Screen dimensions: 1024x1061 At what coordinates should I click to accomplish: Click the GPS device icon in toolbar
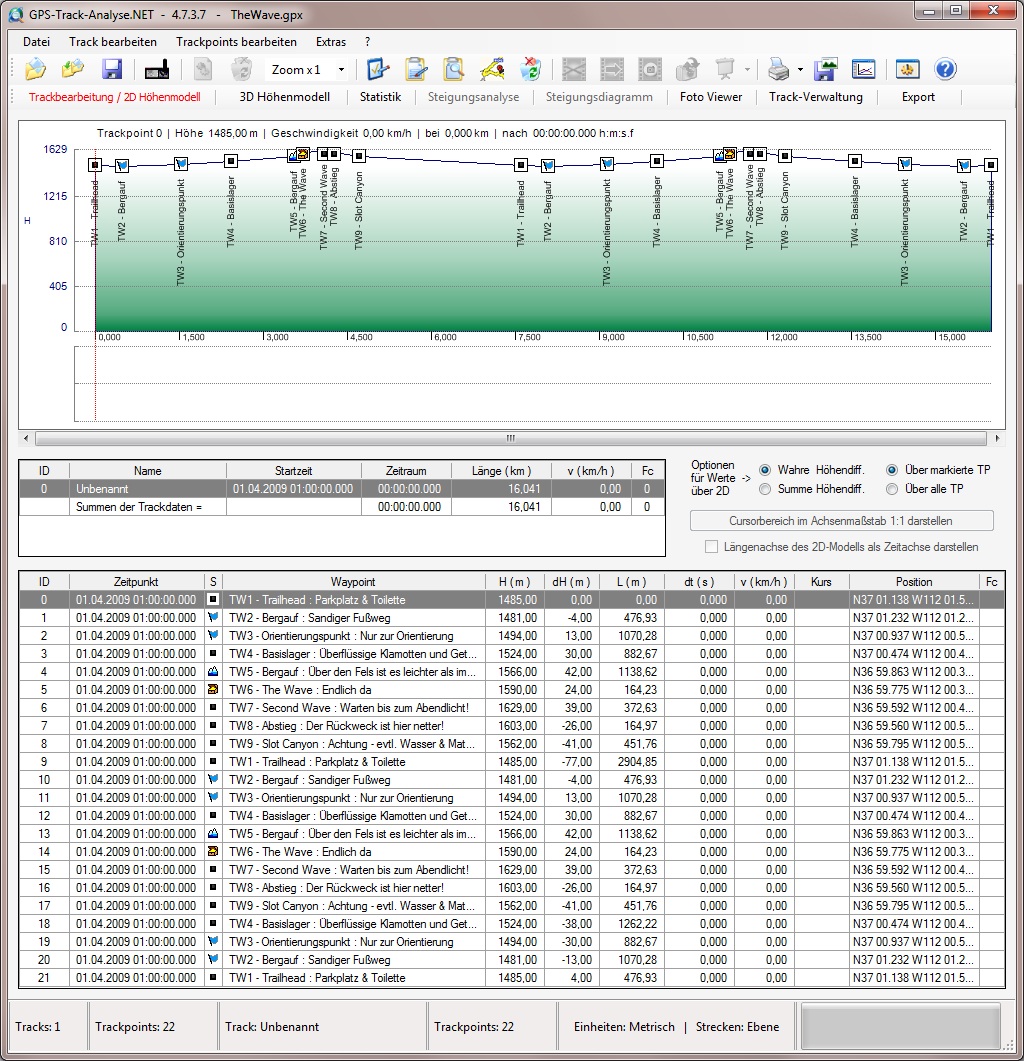tap(157, 69)
